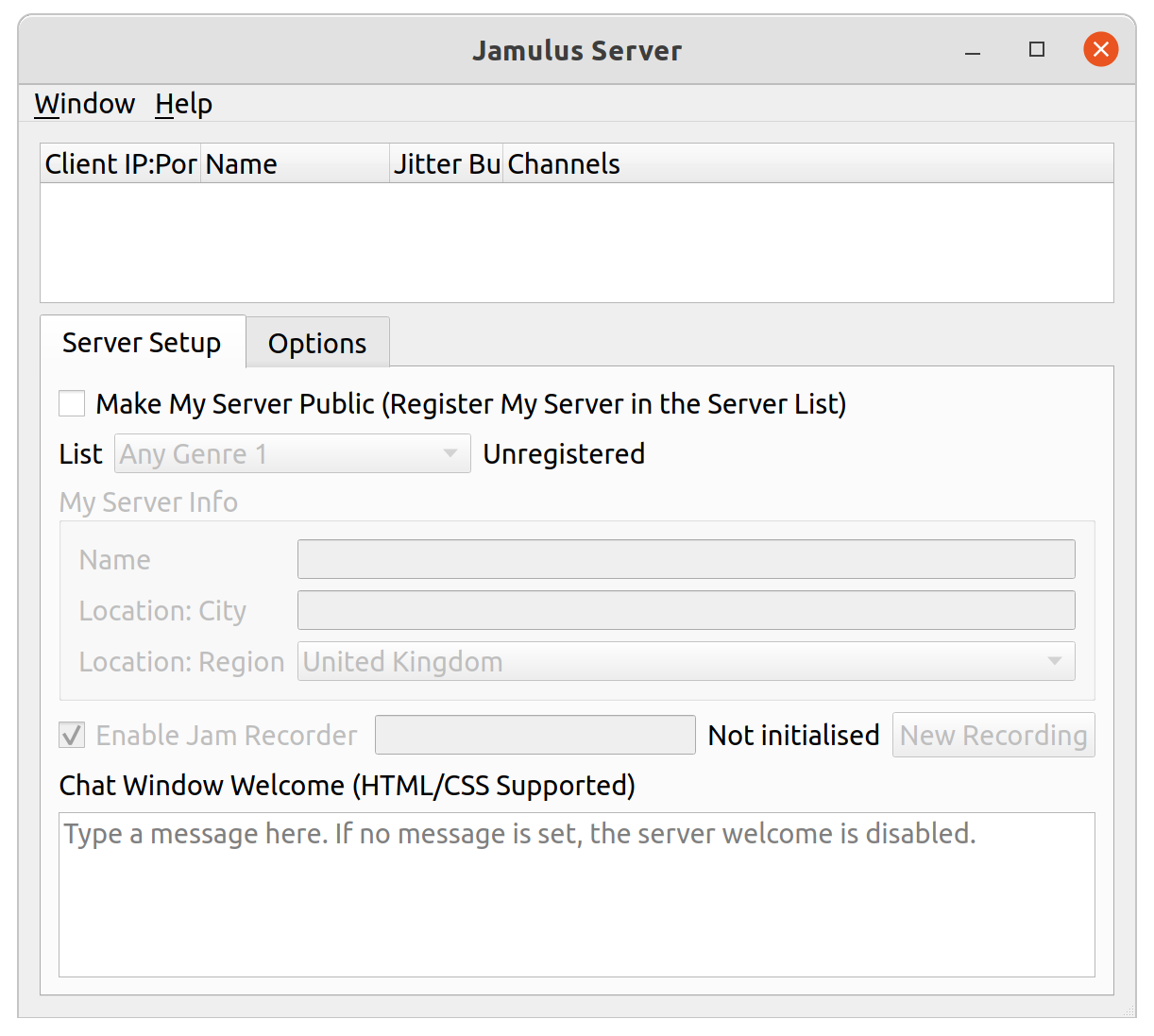
Task: Open the Help menu
Action: [x=184, y=104]
